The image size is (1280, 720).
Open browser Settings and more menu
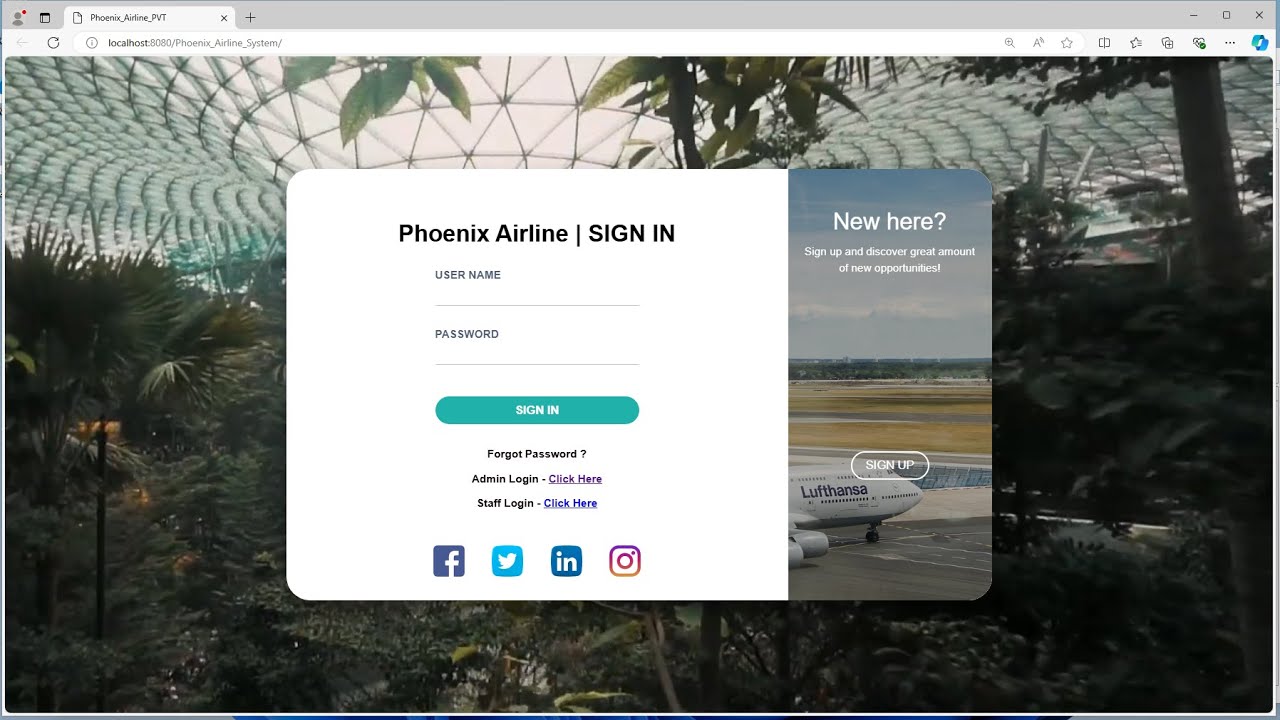click(1230, 43)
